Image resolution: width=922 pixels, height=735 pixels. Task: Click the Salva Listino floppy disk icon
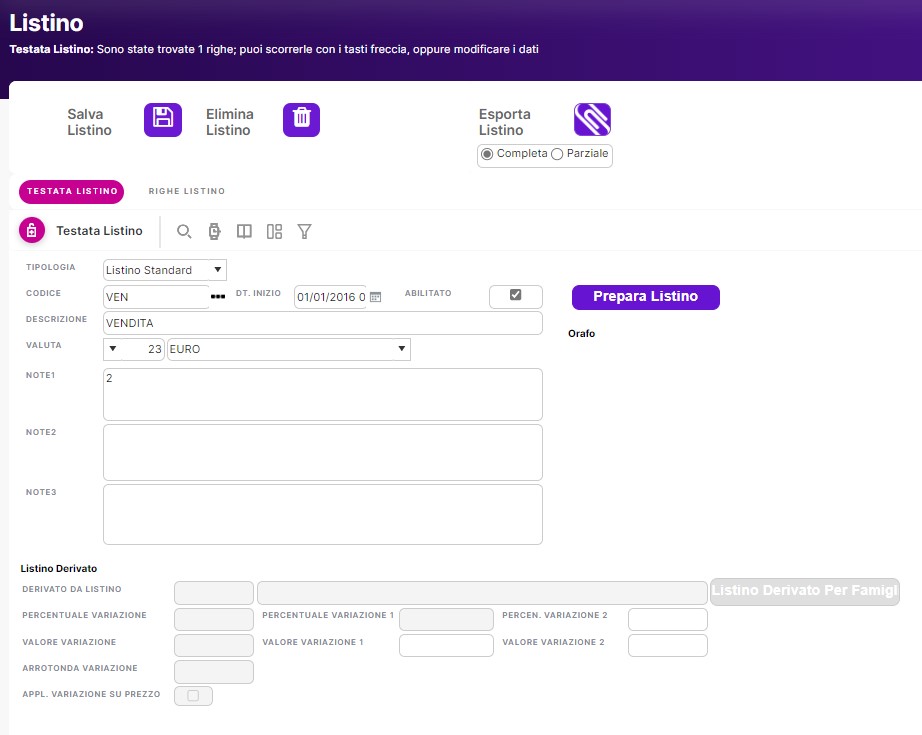162,120
